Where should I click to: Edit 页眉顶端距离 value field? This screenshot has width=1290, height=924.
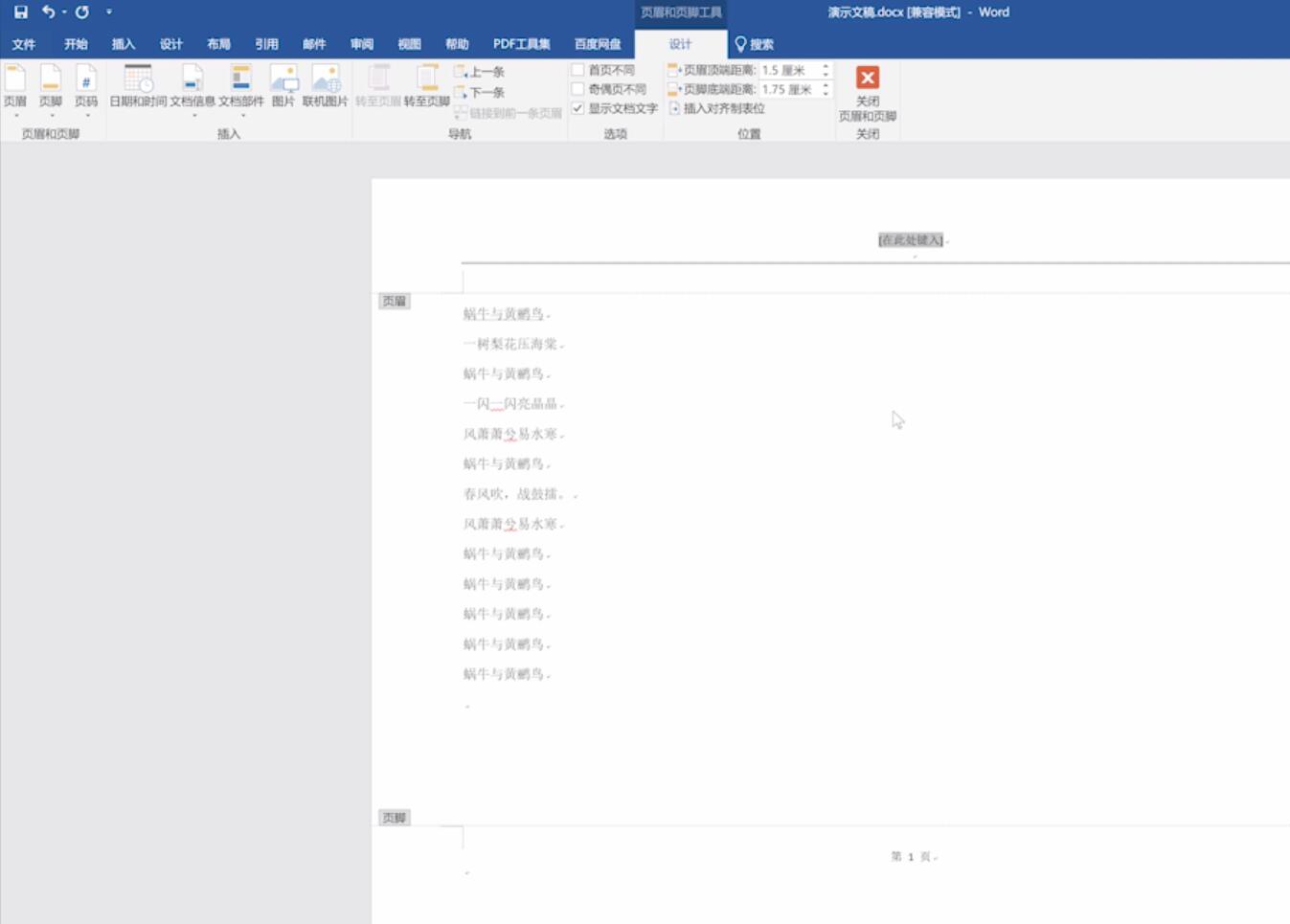coord(789,70)
